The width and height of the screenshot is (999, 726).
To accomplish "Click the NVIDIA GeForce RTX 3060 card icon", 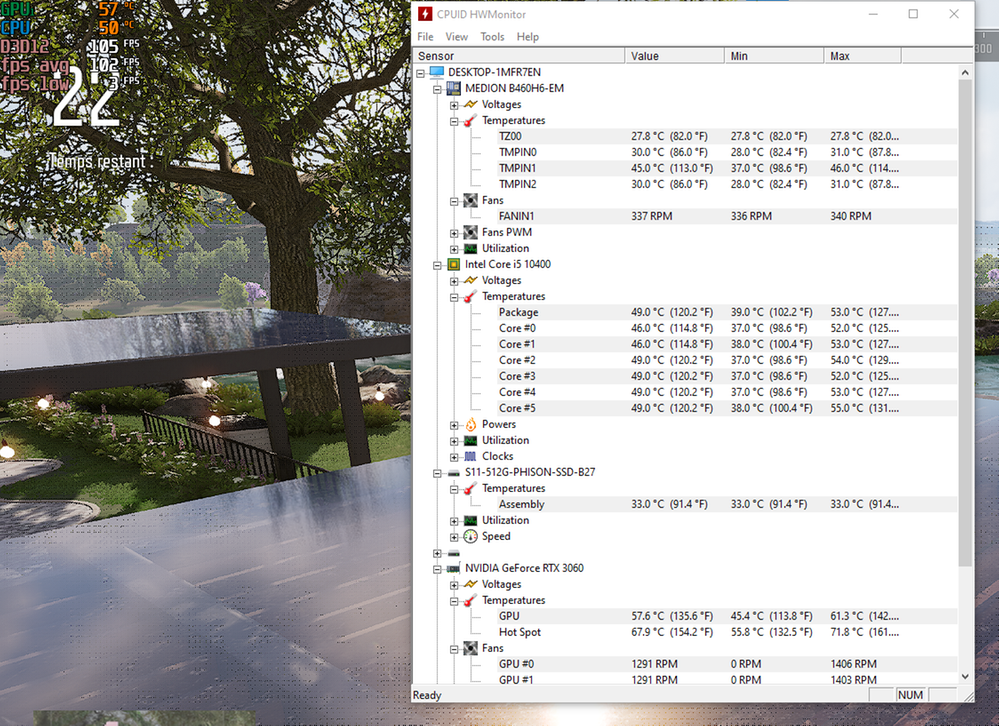I will click(x=453, y=569).
